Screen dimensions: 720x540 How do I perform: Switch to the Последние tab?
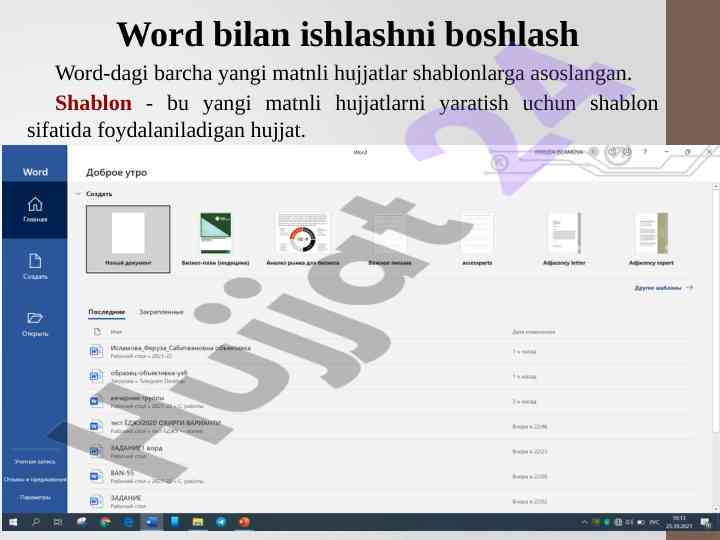tap(107, 312)
